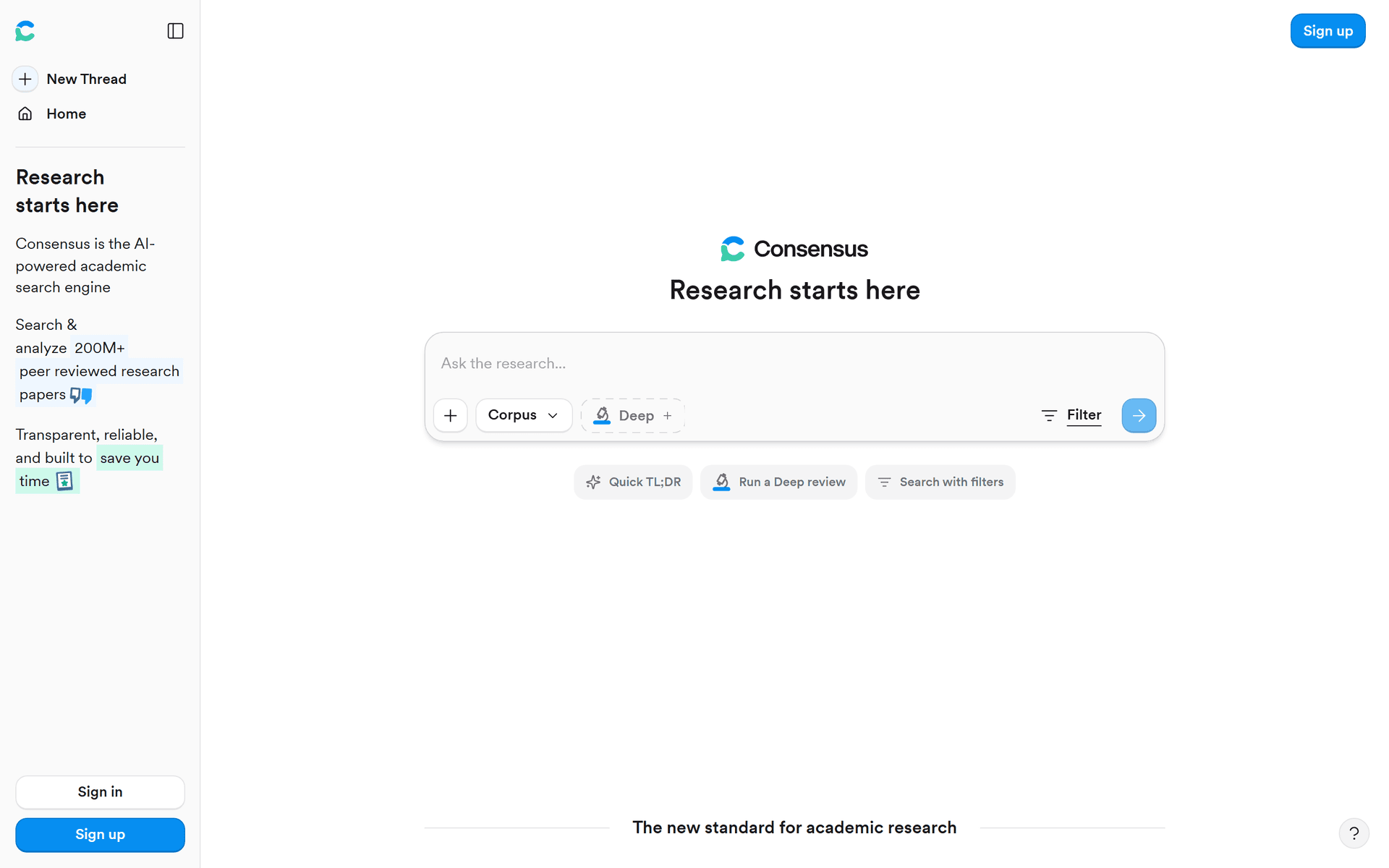This screenshot has height=868, width=1389.
Task: Click the Consensus logo in the sidebar
Action: [25, 31]
